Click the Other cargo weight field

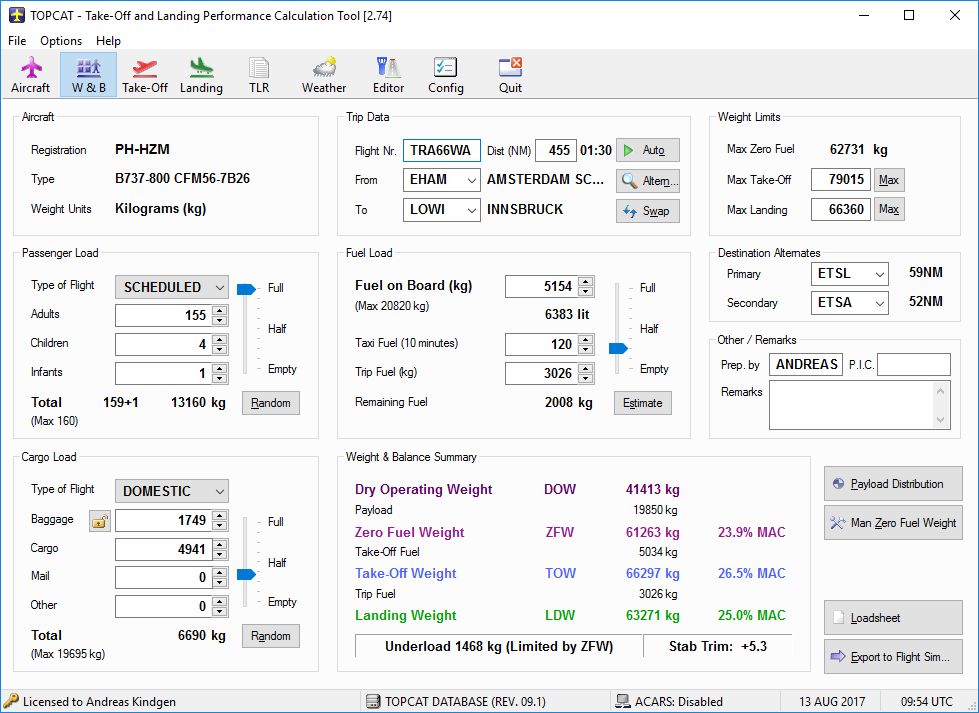tap(164, 606)
